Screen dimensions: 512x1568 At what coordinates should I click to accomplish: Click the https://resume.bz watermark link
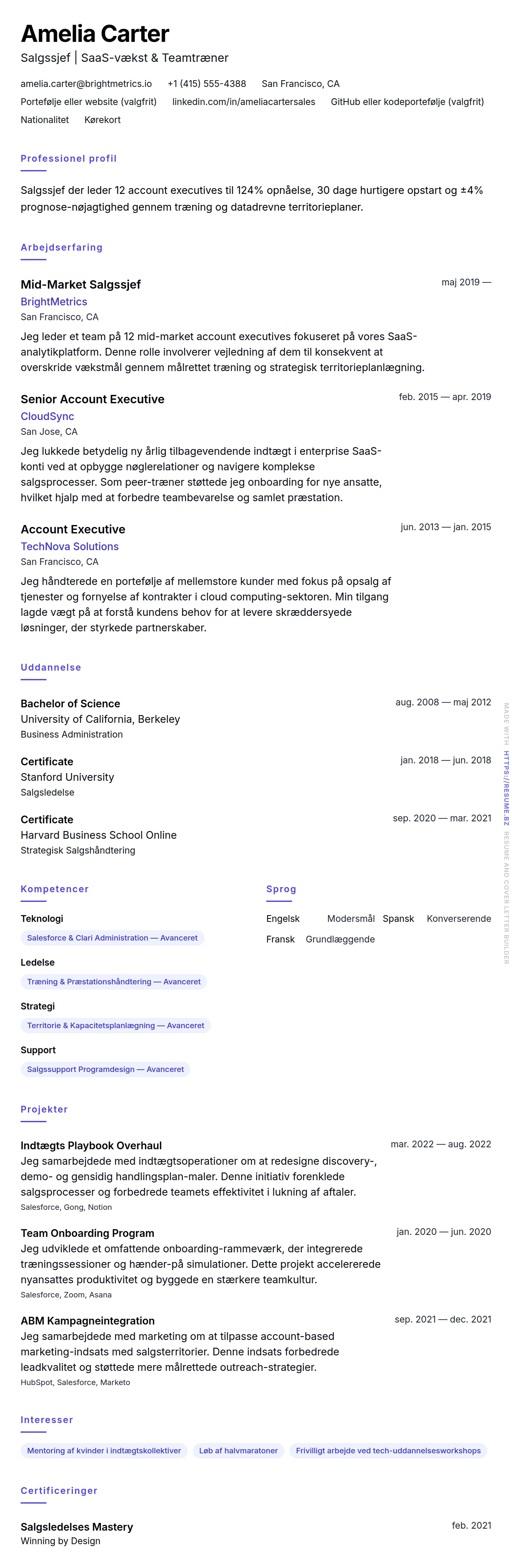[506, 788]
